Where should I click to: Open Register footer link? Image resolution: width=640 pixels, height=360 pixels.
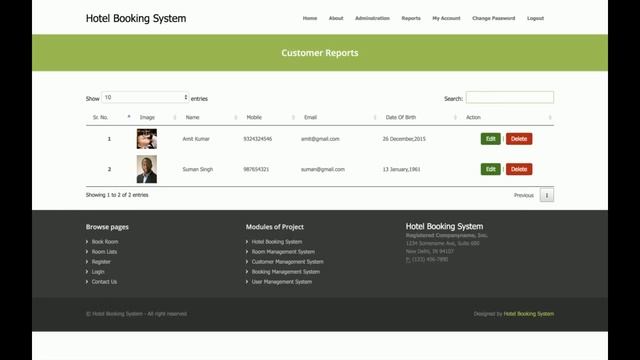pyautogui.click(x=101, y=262)
